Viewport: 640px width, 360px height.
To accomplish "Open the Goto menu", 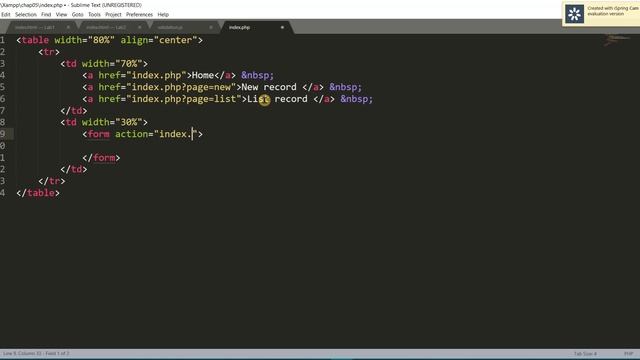I will 78,14.
